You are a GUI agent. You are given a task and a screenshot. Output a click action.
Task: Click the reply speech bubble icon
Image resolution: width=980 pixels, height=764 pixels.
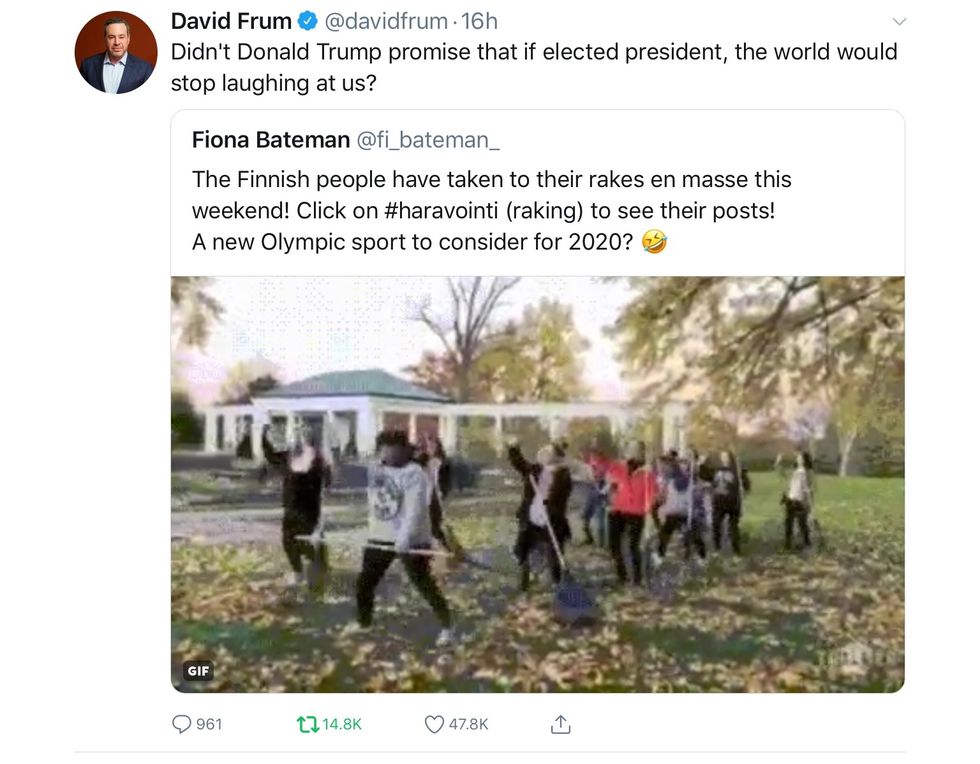click(x=181, y=724)
